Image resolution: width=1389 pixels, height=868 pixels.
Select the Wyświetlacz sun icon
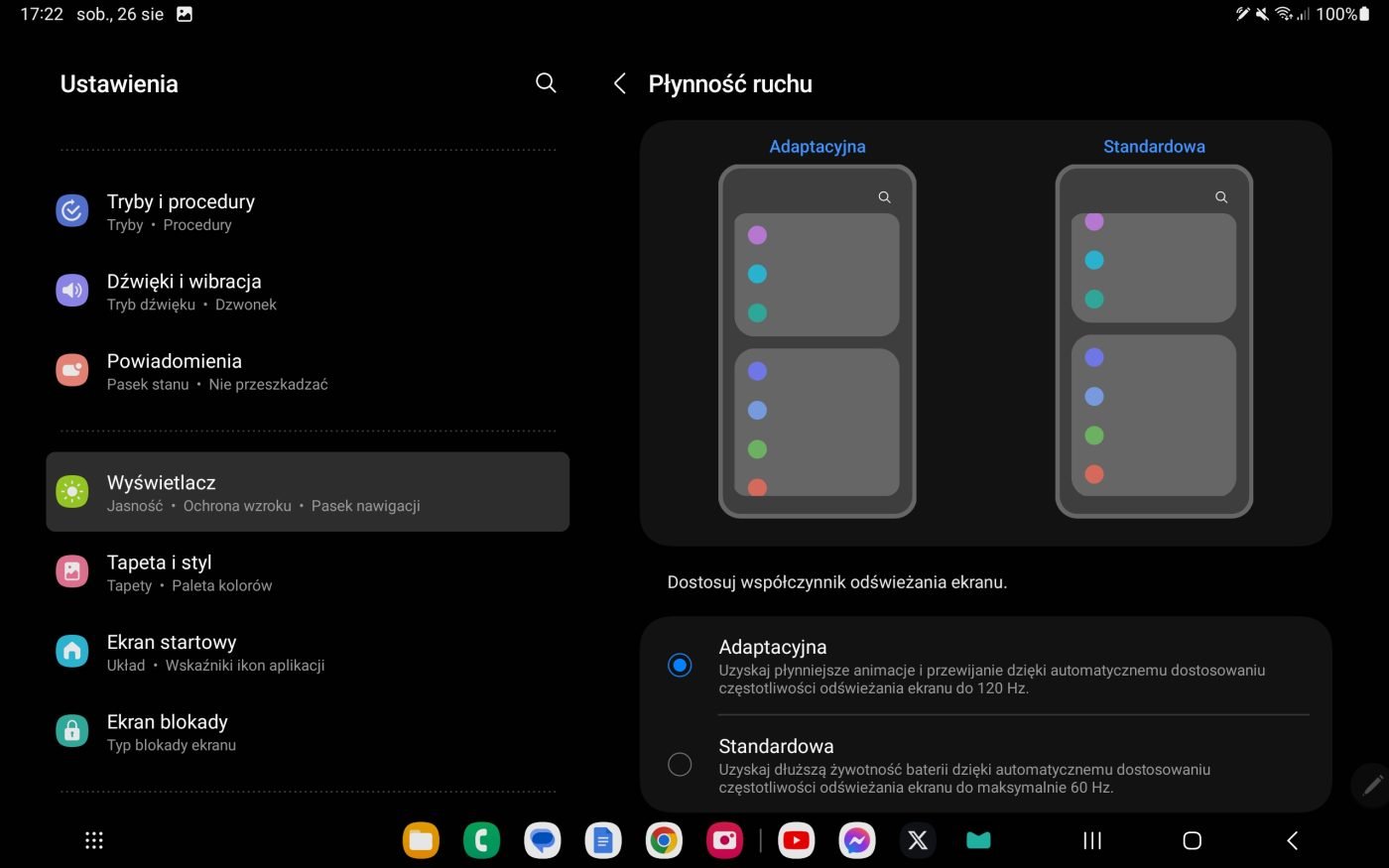(x=72, y=492)
